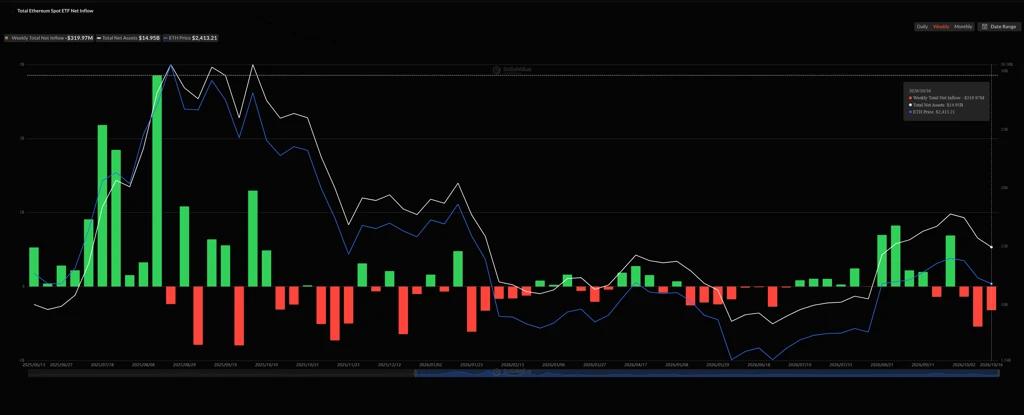Viewport: 1024px width, 415px height.
Task: Toggle the ETH Price legend series
Action: click(x=191, y=38)
